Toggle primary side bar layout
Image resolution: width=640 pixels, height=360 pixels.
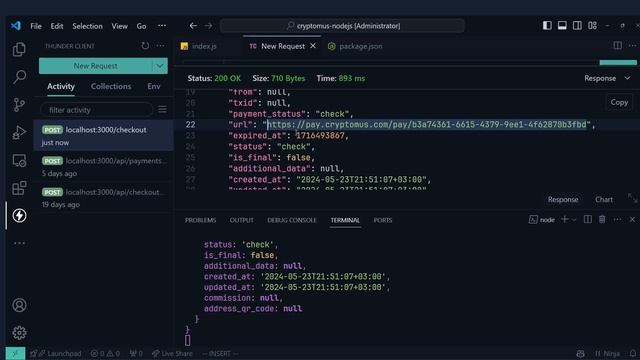tap(547, 26)
